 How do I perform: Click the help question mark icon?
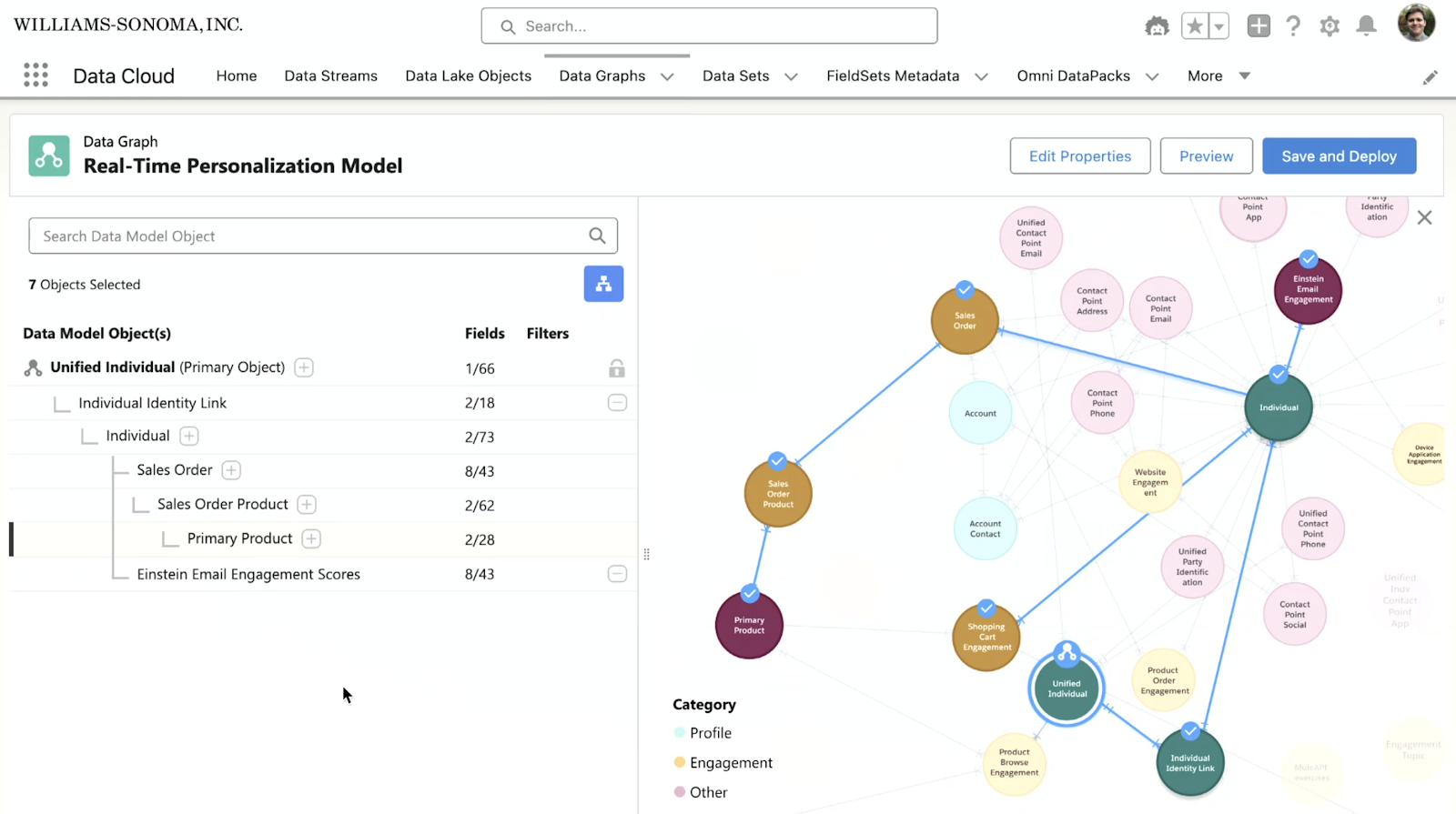(1293, 25)
